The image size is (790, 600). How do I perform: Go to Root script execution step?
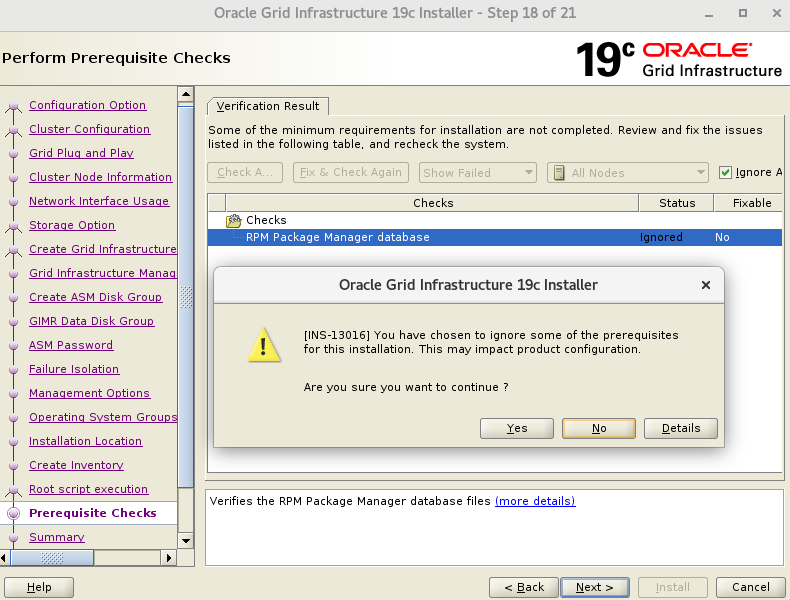tap(89, 489)
